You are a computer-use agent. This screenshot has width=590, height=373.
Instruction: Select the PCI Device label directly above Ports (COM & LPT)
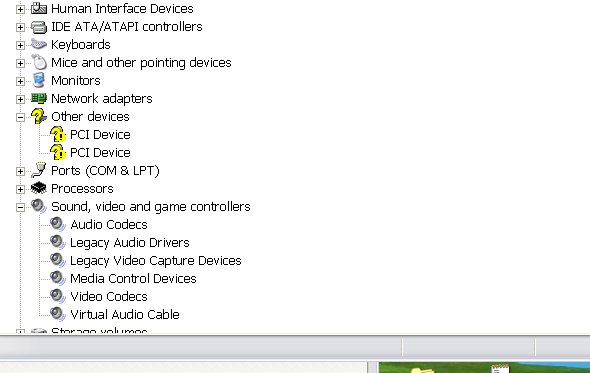(100, 153)
